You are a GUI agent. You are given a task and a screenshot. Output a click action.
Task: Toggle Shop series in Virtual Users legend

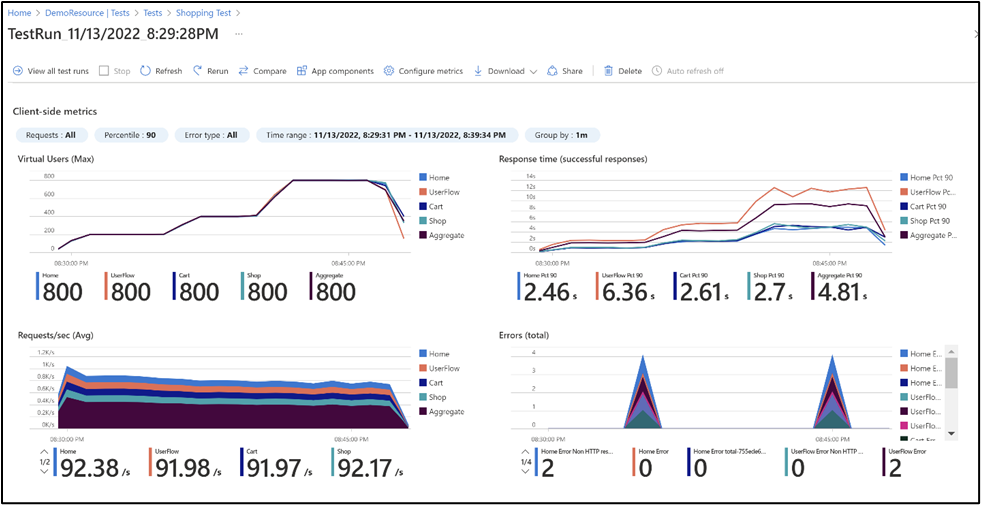[x=433, y=221]
